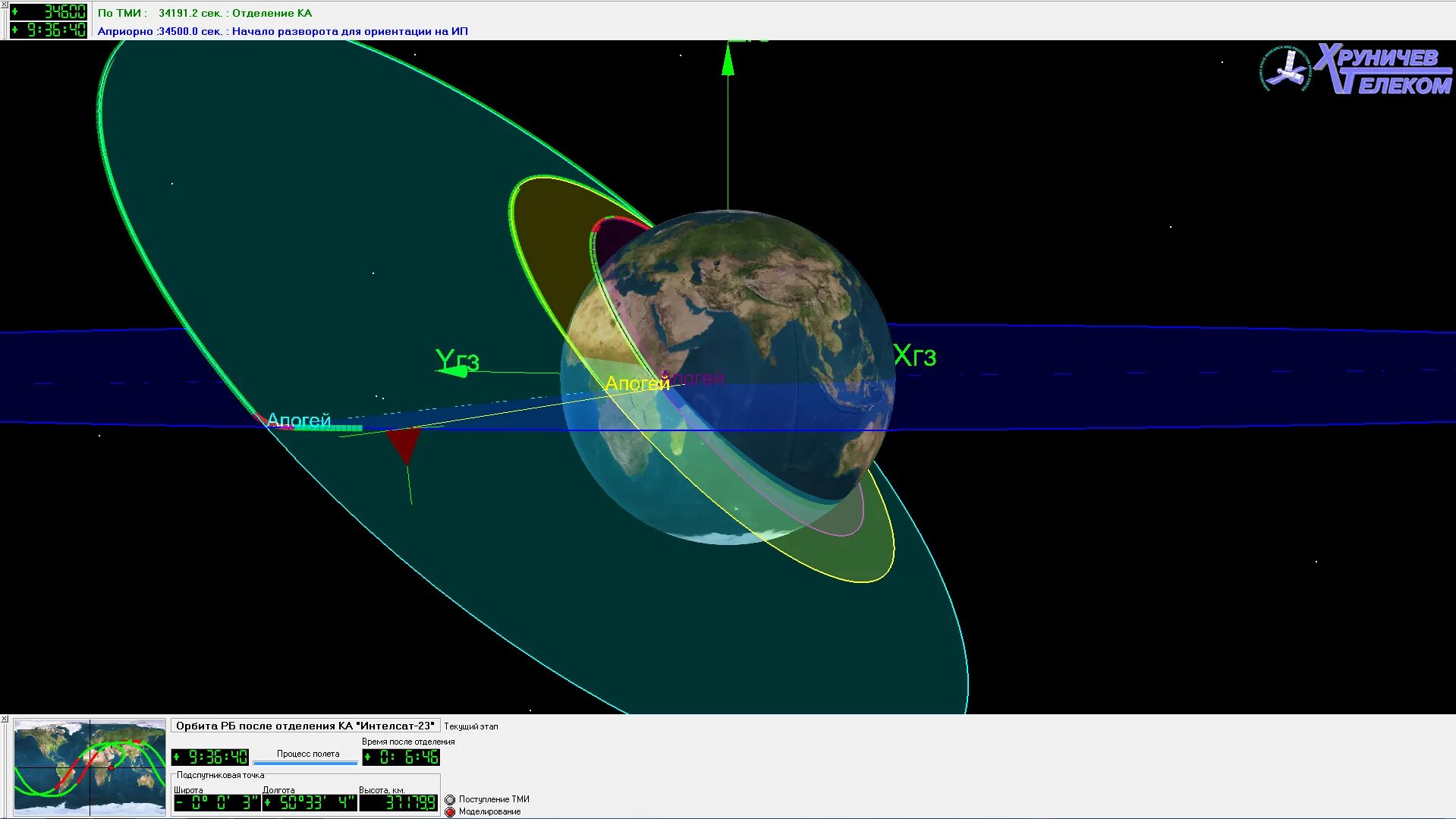Click the red cone spacecraft marker
This screenshot has width=1456, height=819.
click(x=404, y=445)
